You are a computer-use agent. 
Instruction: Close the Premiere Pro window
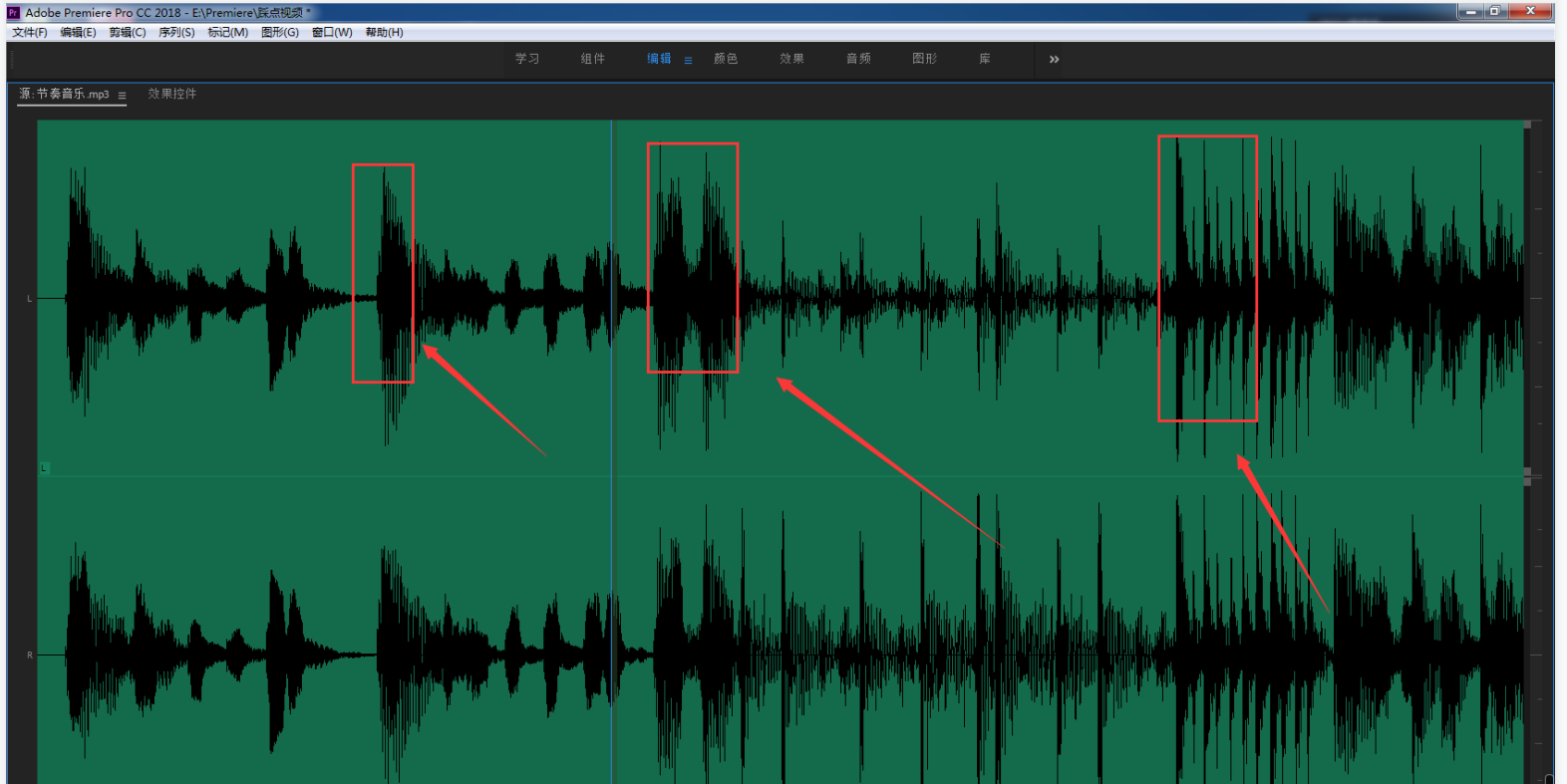tap(1530, 11)
